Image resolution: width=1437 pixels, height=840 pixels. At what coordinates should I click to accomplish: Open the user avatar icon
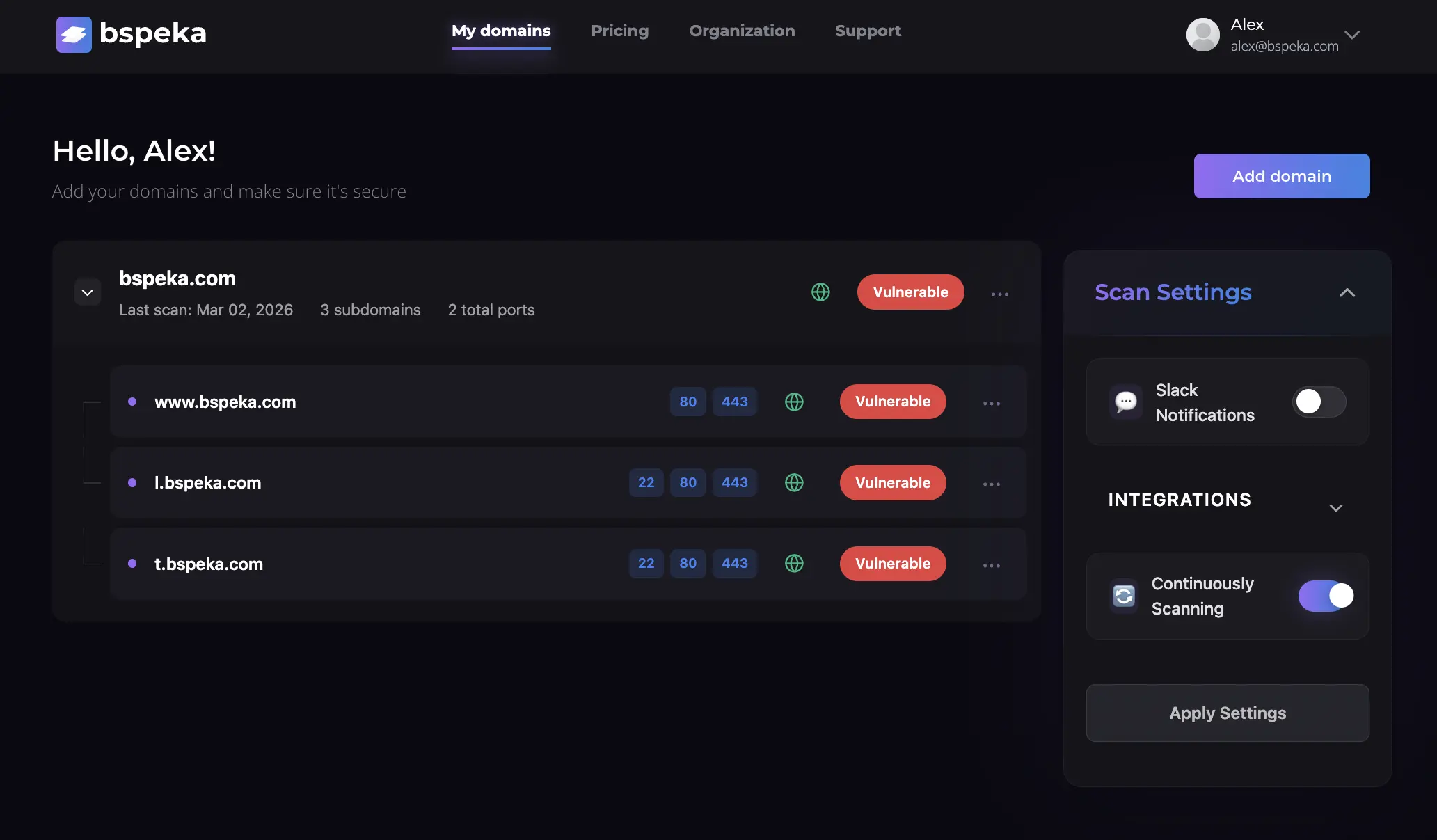[x=1202, y=34]
